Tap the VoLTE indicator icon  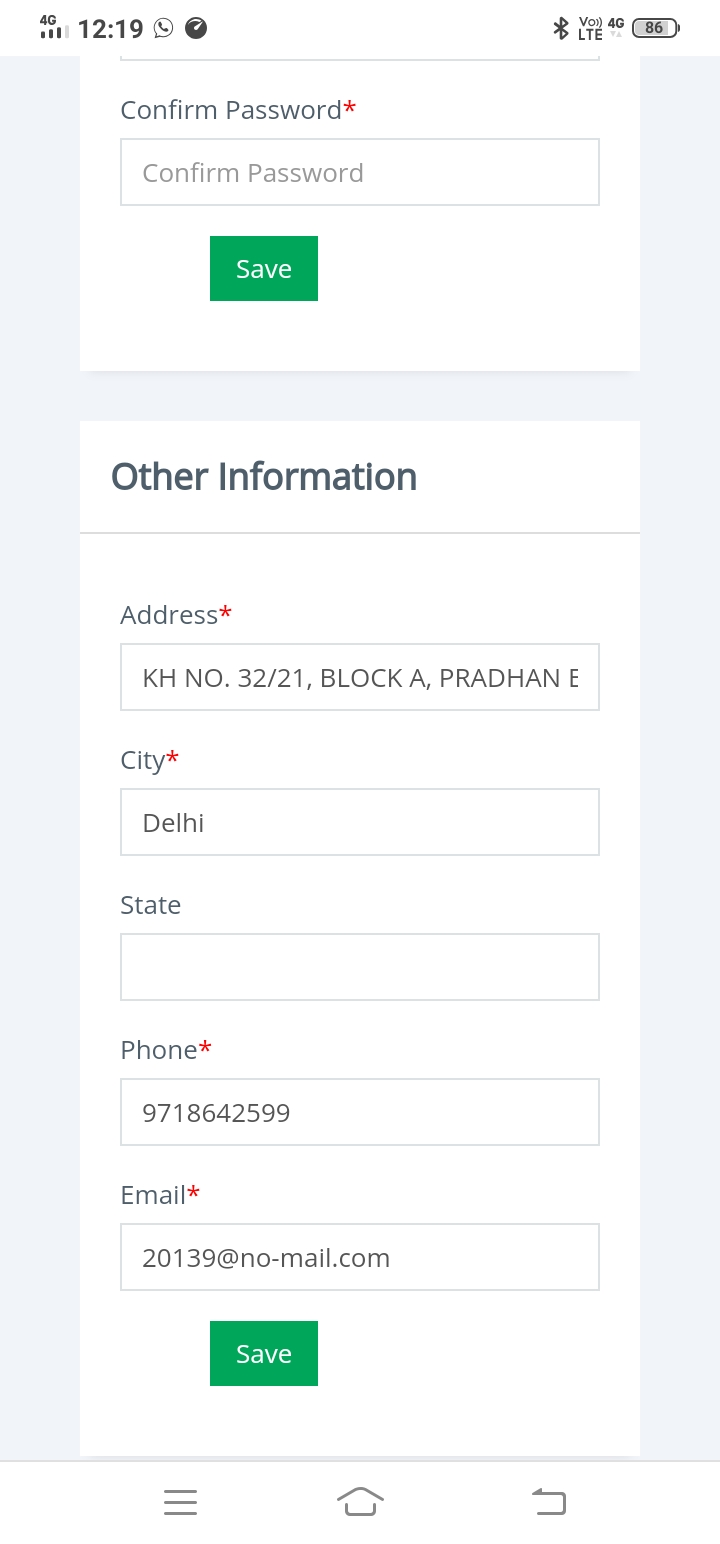click(590, 28)
